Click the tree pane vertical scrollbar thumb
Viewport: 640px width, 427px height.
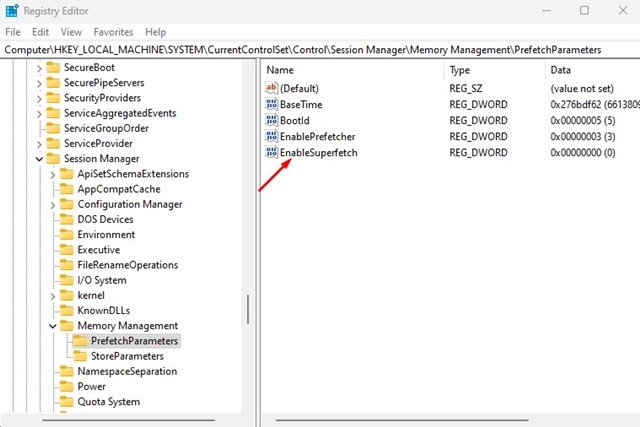pos(248,309)
